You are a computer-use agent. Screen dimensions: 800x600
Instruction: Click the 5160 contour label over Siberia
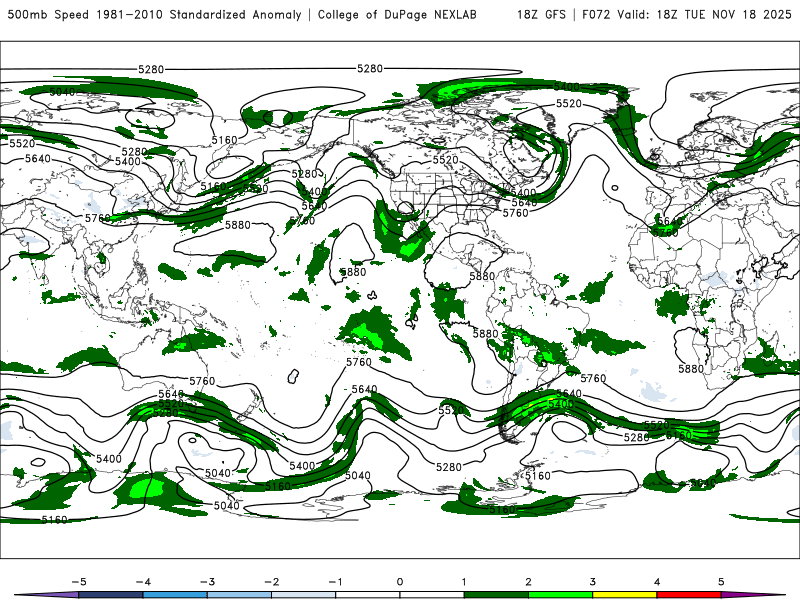(x=224, y=140)
